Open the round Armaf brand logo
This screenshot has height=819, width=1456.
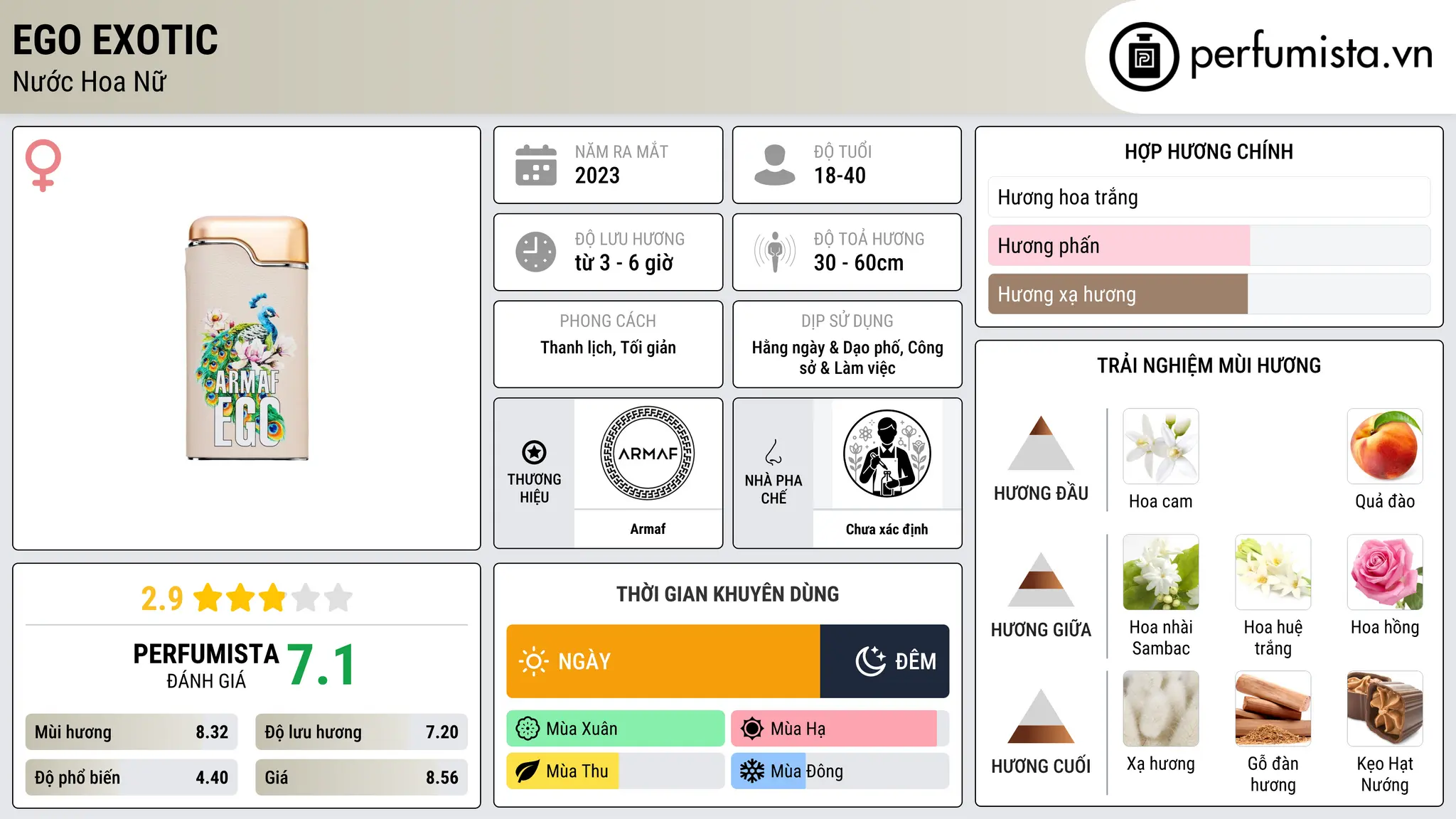click(x=648, y=454)
